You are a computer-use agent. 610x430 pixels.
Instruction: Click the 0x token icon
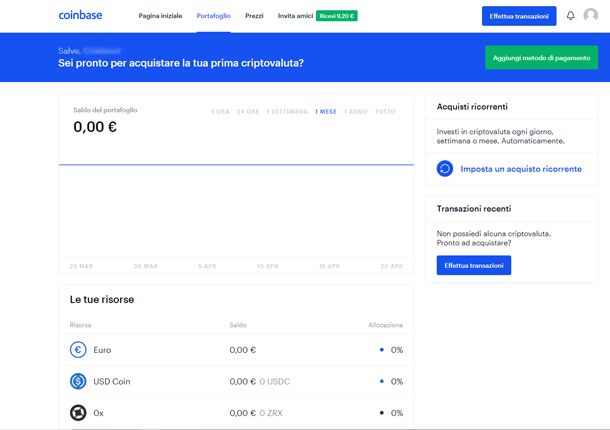[x=78, y=413]
